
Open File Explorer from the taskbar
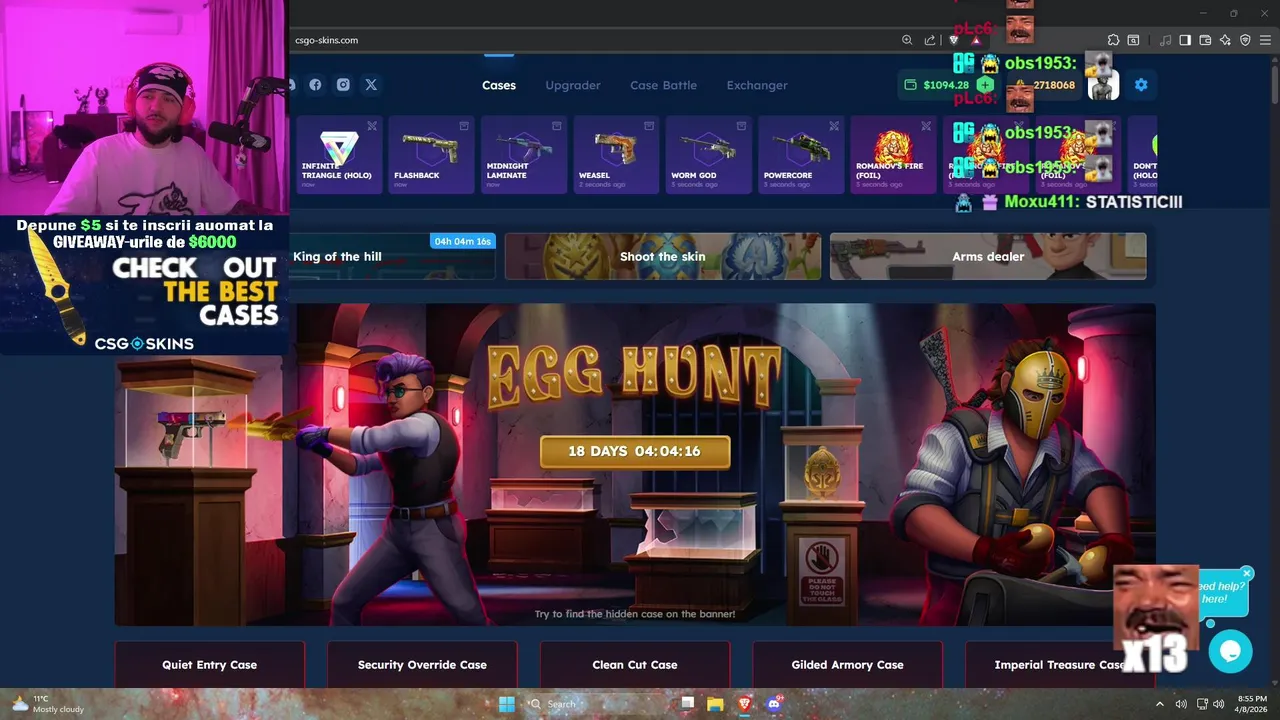coord(715,704)
